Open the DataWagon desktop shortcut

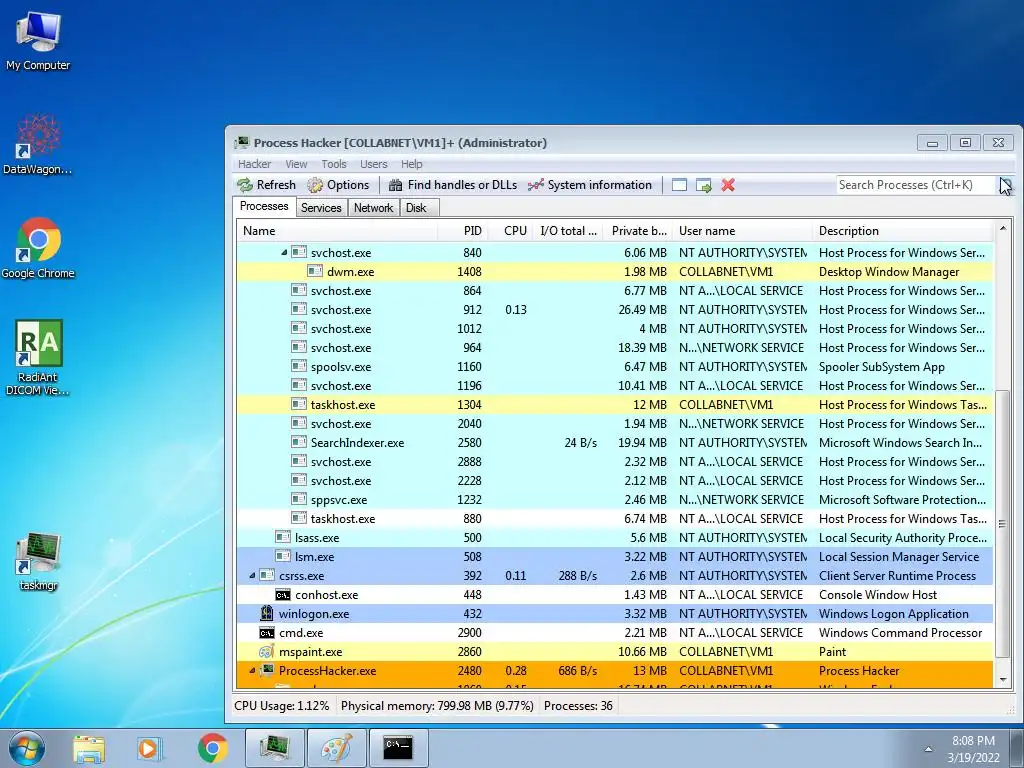point(38,143)
